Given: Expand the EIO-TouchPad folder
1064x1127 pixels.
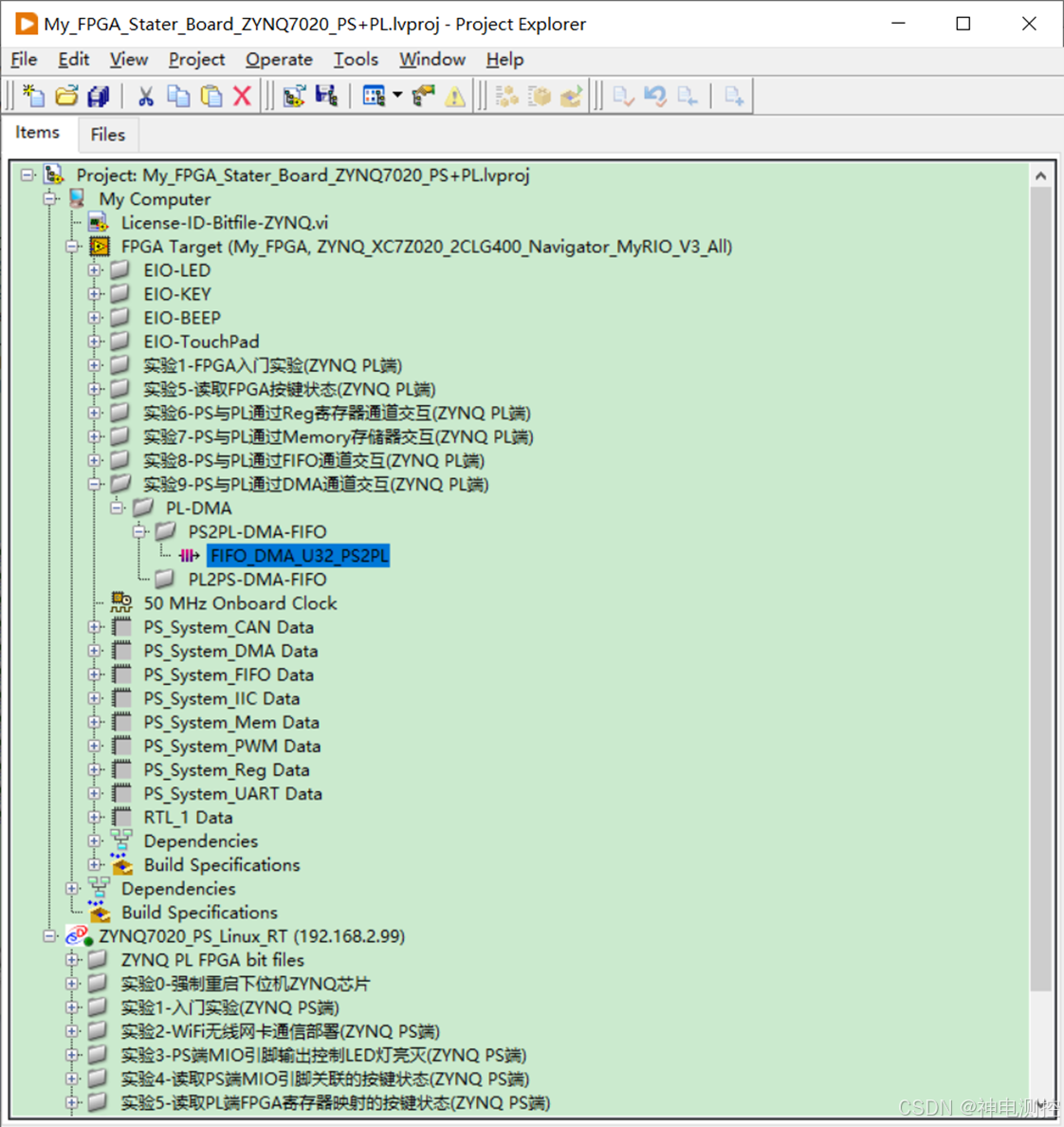Looking at the screenshot, I should pos(94,342).
